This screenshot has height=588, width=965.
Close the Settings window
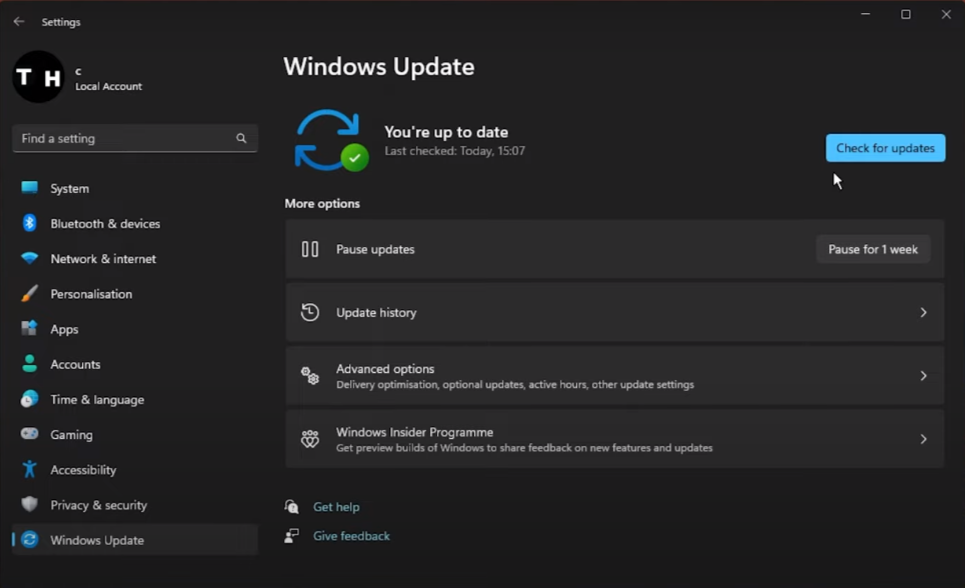coord(946,14)
